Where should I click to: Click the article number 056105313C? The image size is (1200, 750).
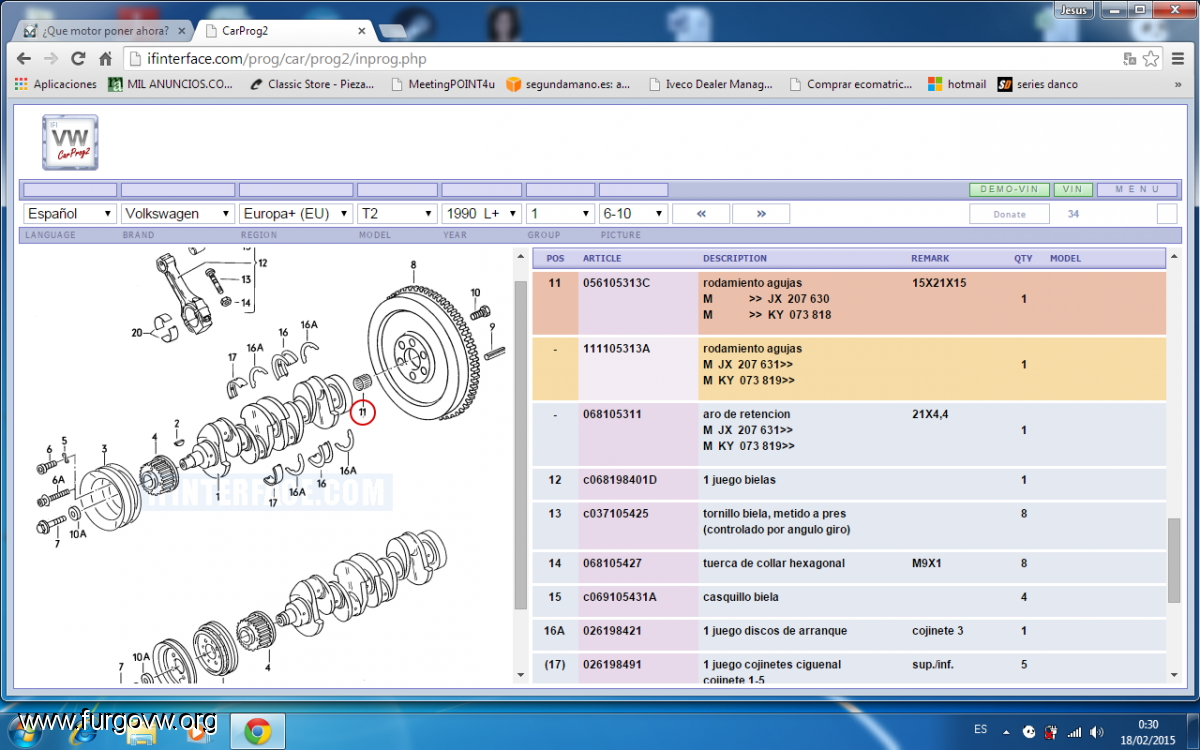coord(616,283)
